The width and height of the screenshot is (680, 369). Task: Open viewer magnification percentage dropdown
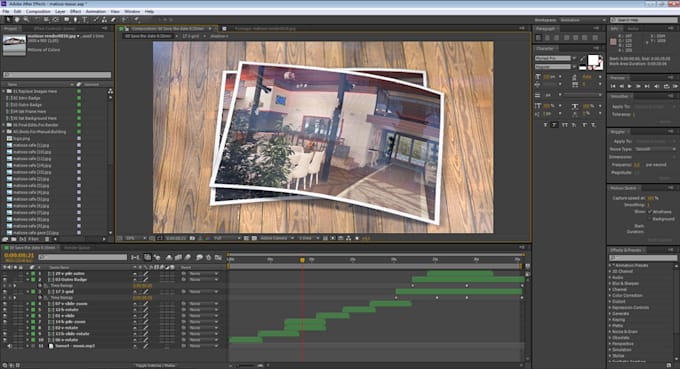(x=136, y=238)
